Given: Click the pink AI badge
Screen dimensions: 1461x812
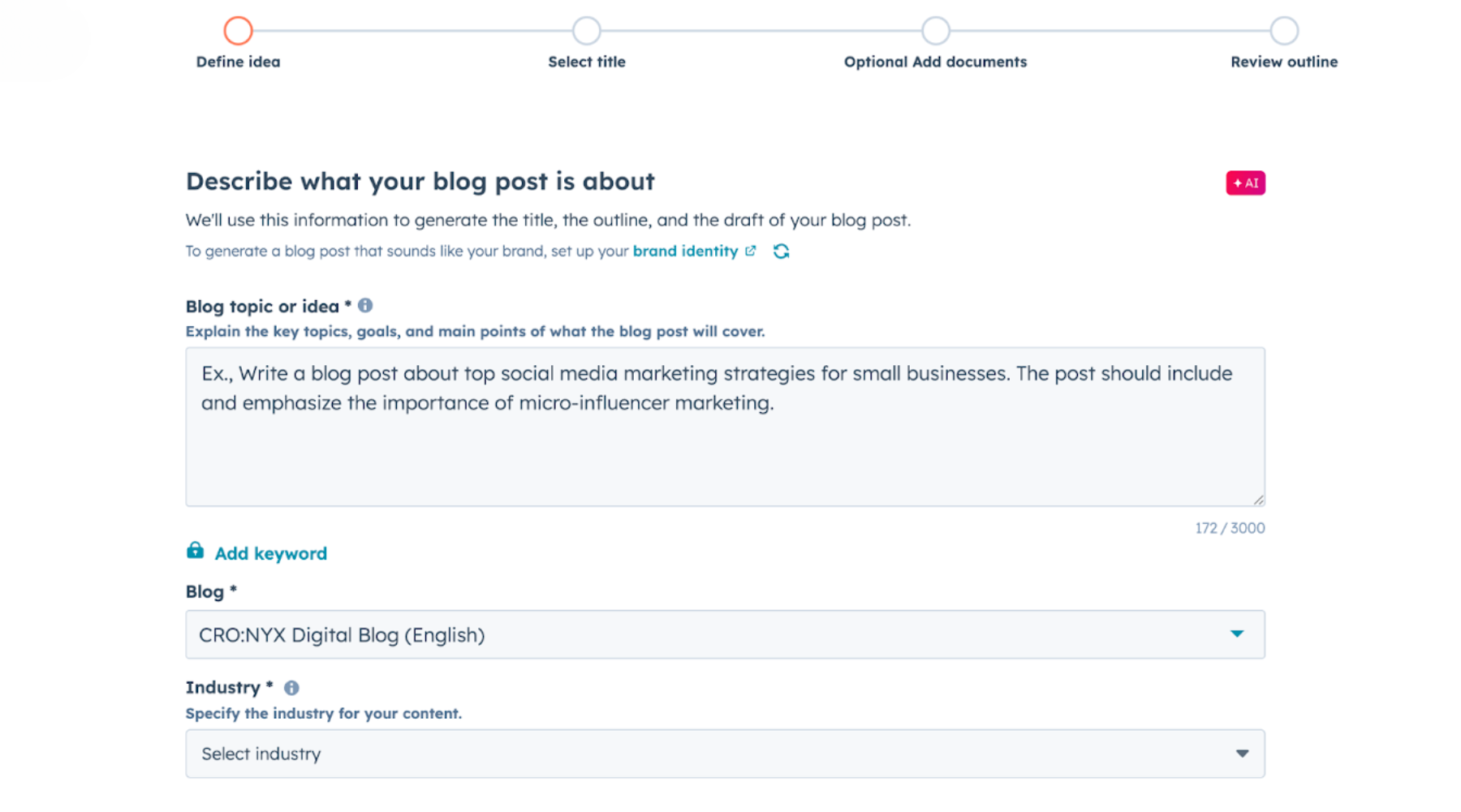Looking at the screenshot, I should pos(1245,183).
